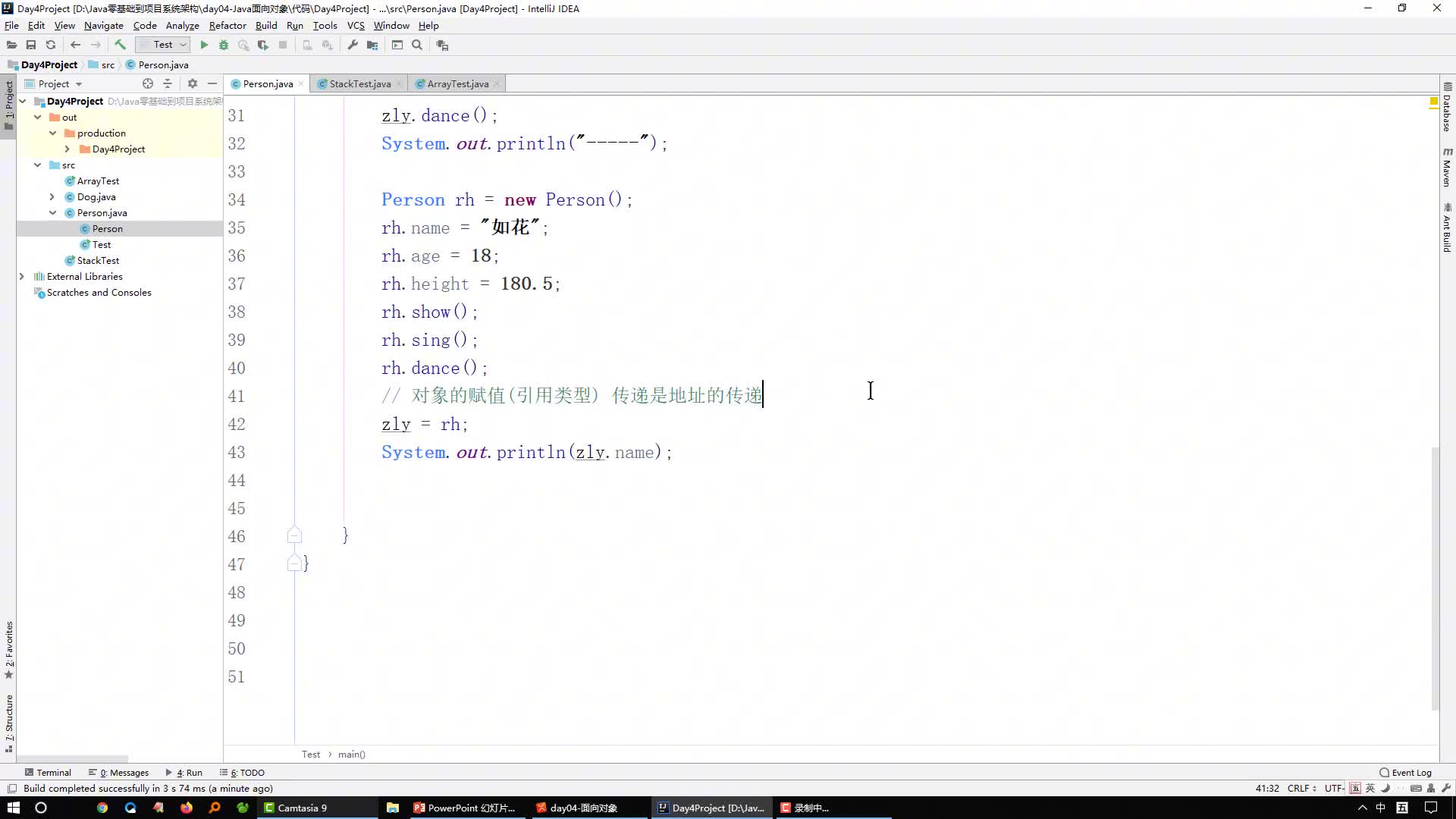This screenshot has width=1456, height=819.
Task: Expand the Dog.java package node
Action: click(52, 196)
